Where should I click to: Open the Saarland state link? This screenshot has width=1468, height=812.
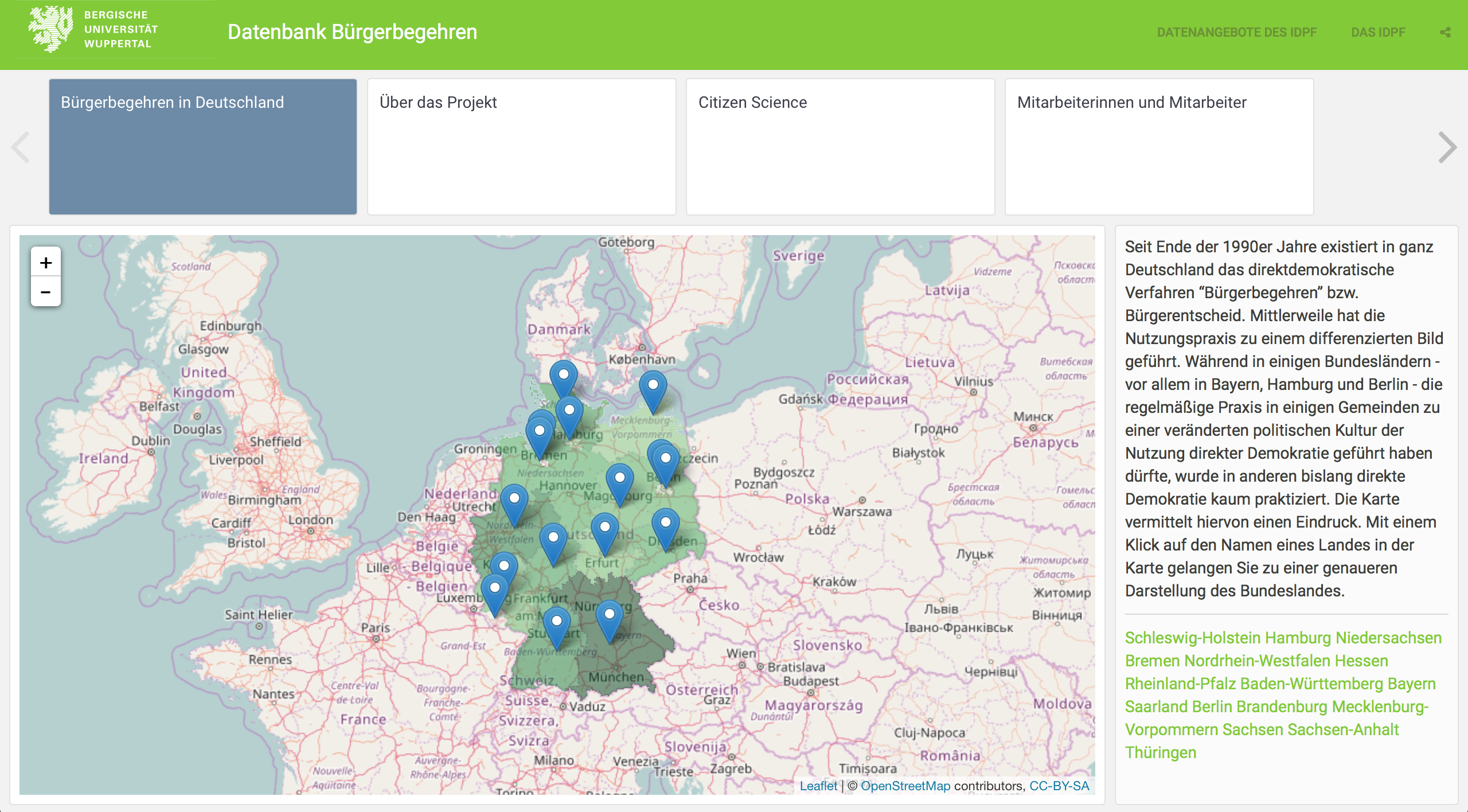pyautogui.click(x=1156, y=706)
